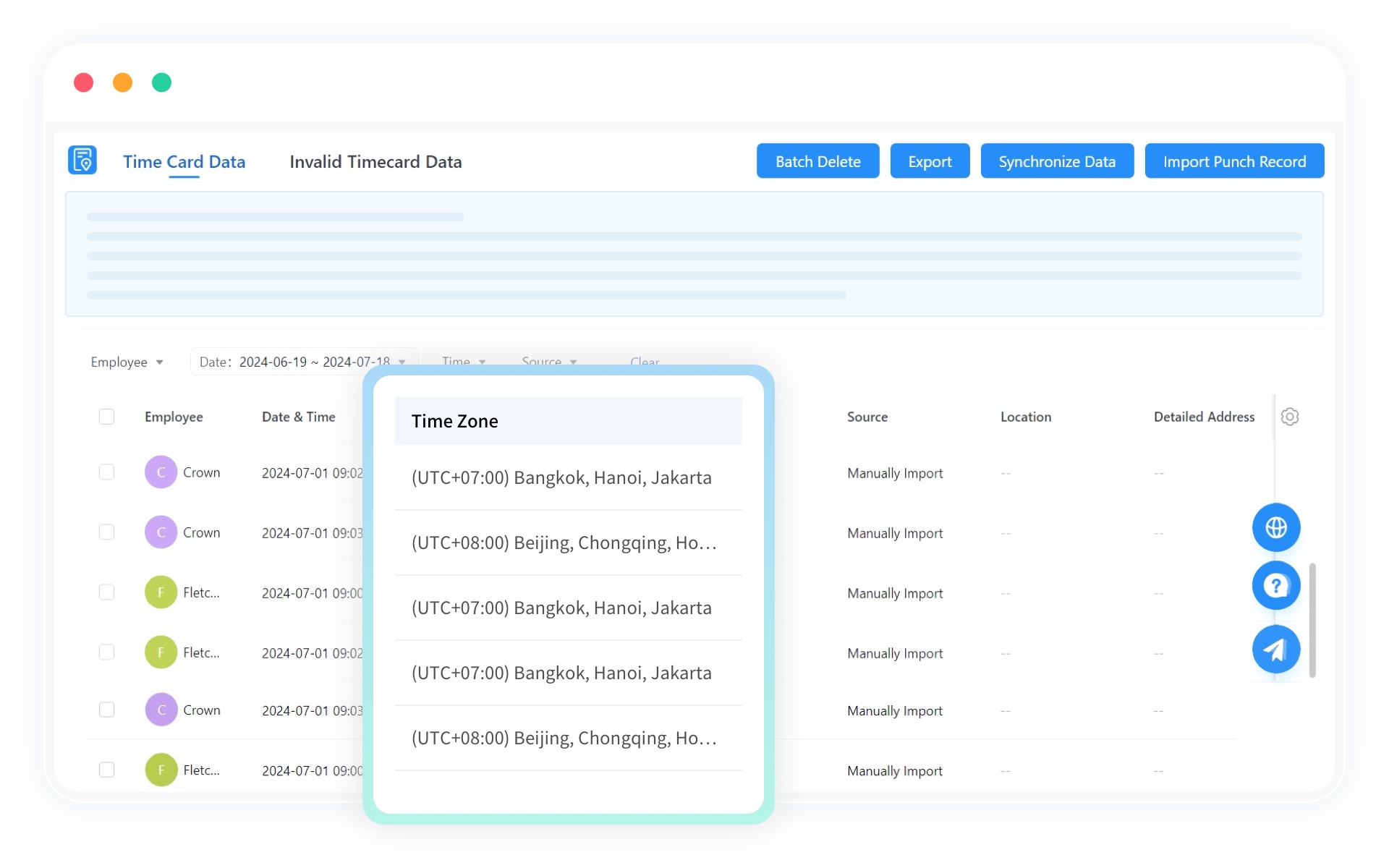Expand the Employee filter dropdown
1389x868 pixels.
(127, 362)
